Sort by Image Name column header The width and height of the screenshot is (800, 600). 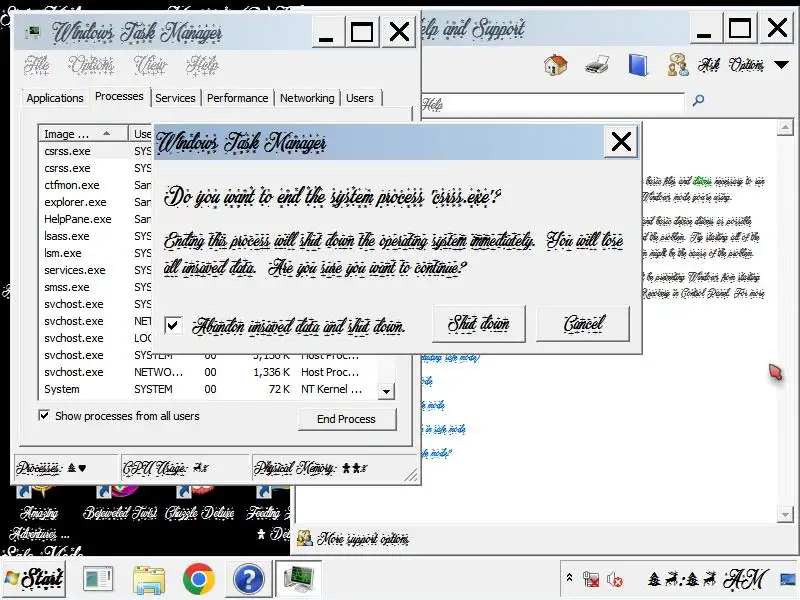click(83, 134)
